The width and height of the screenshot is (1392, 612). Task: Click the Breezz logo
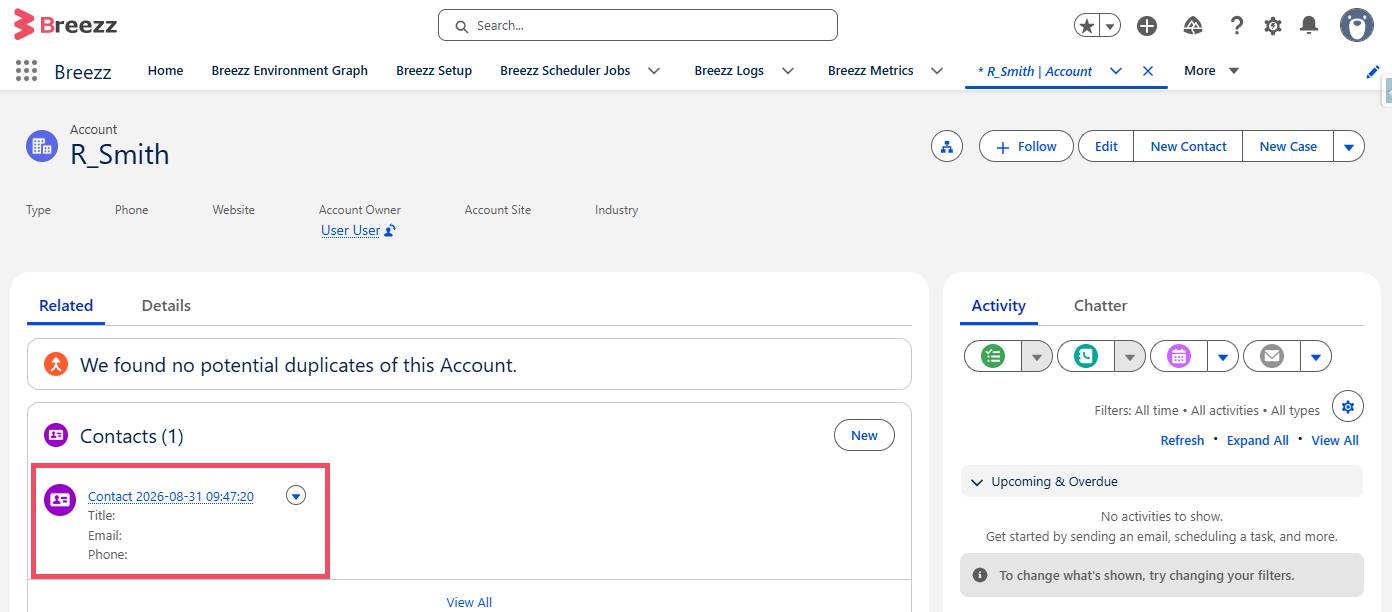coord(66,25)
